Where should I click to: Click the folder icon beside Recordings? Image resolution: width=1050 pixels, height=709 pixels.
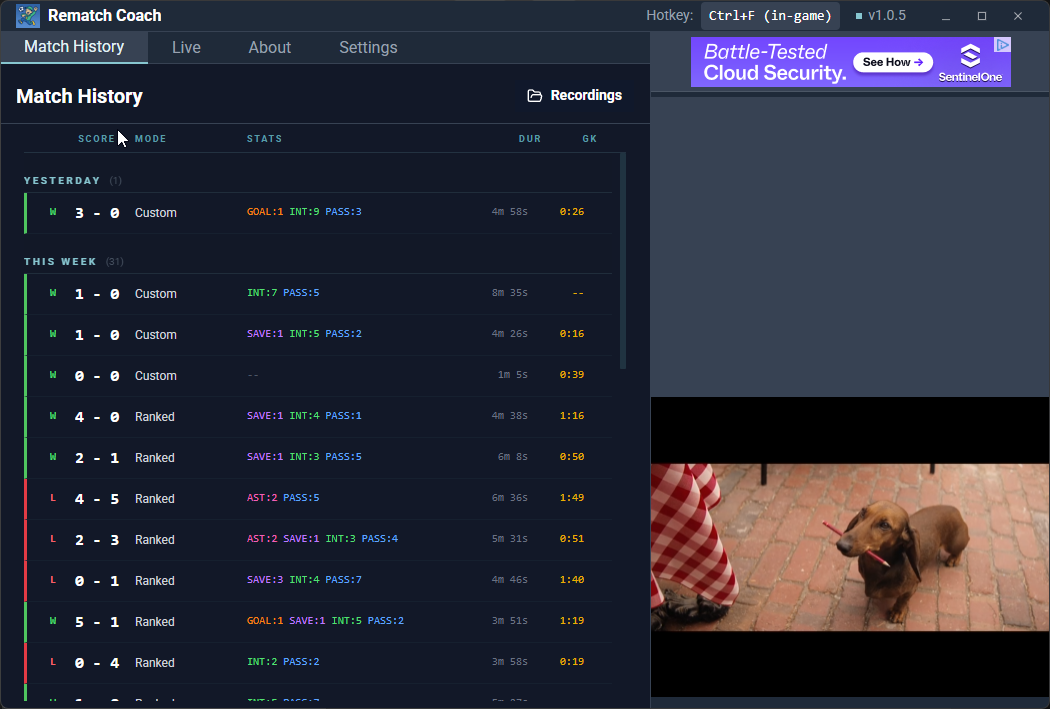(x=535, y=95)
